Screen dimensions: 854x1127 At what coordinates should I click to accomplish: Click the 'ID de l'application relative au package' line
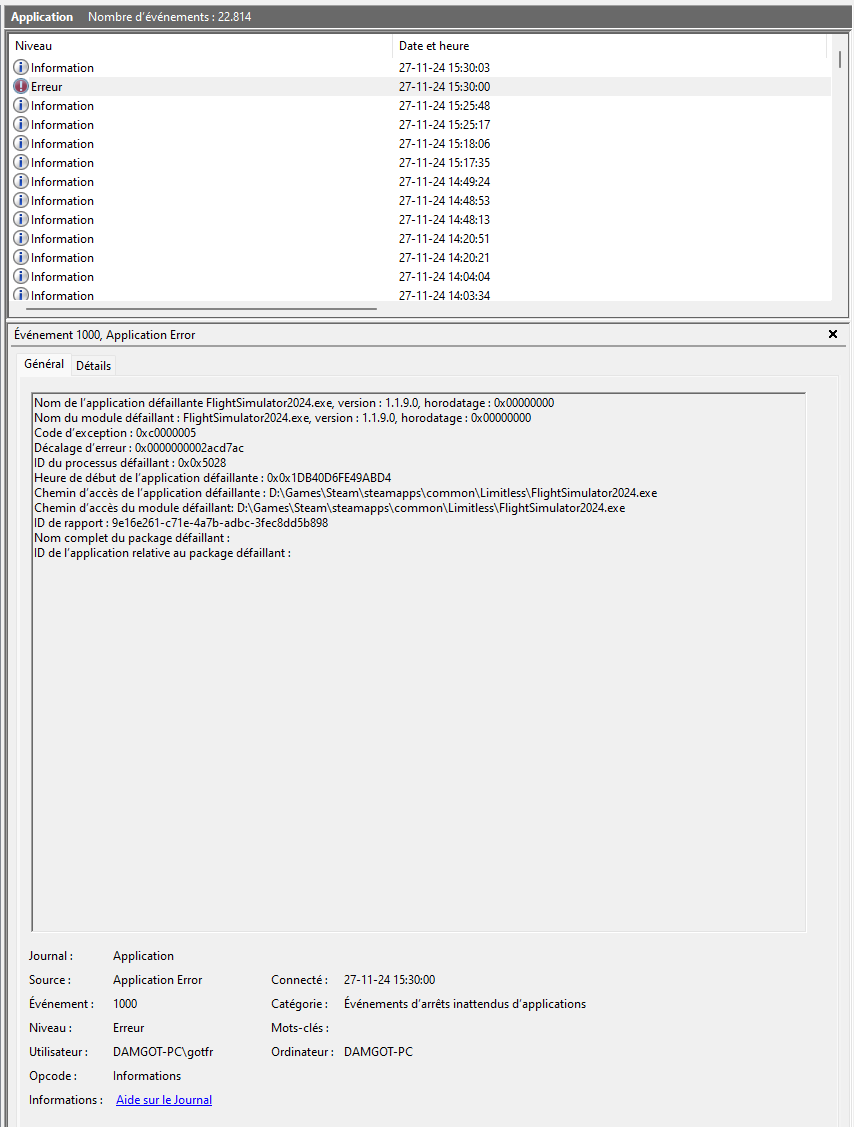162,553
